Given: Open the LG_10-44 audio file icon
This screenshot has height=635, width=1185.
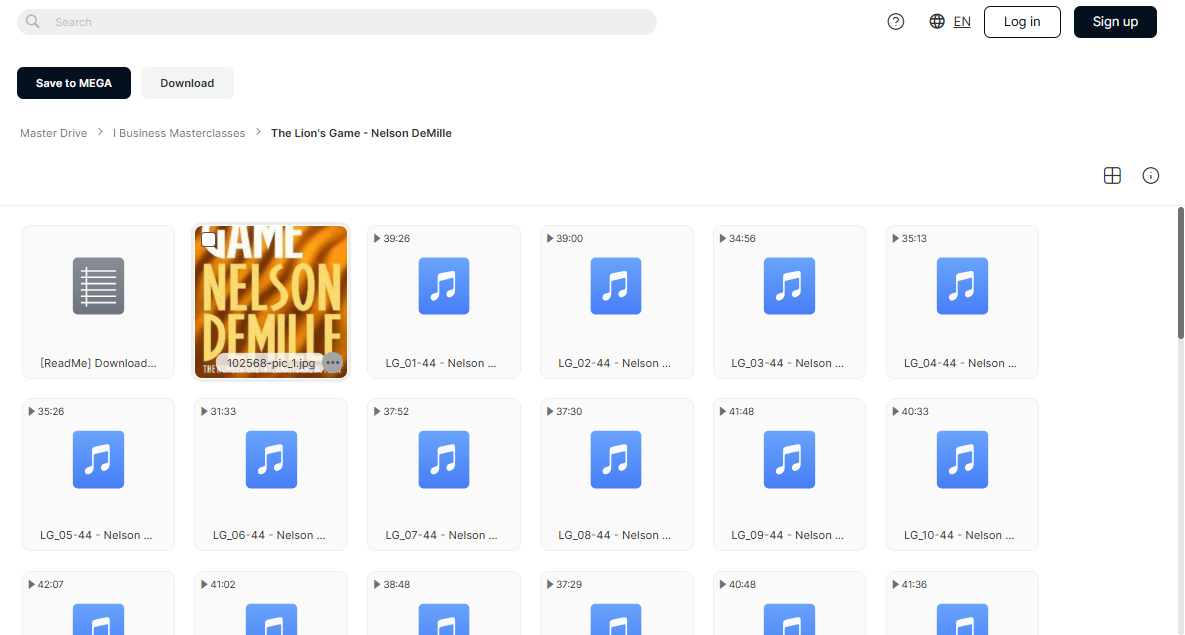Looking at the screenshot, I should (962, 460).
